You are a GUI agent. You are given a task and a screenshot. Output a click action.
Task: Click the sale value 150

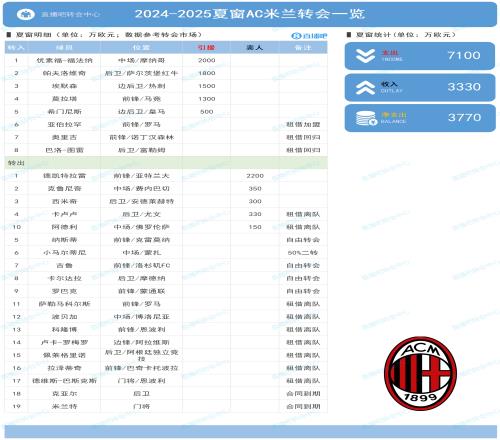click(x=255, y=227)
